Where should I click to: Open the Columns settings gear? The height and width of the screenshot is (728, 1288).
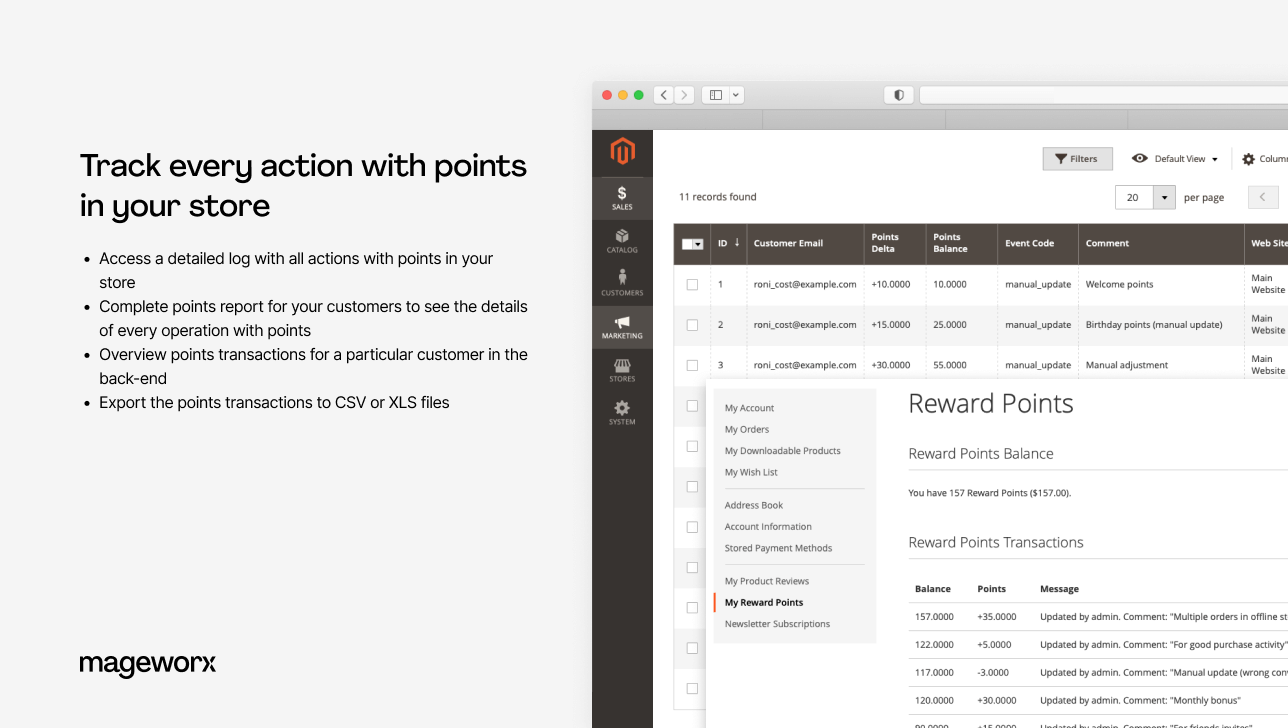[1249, 158]
